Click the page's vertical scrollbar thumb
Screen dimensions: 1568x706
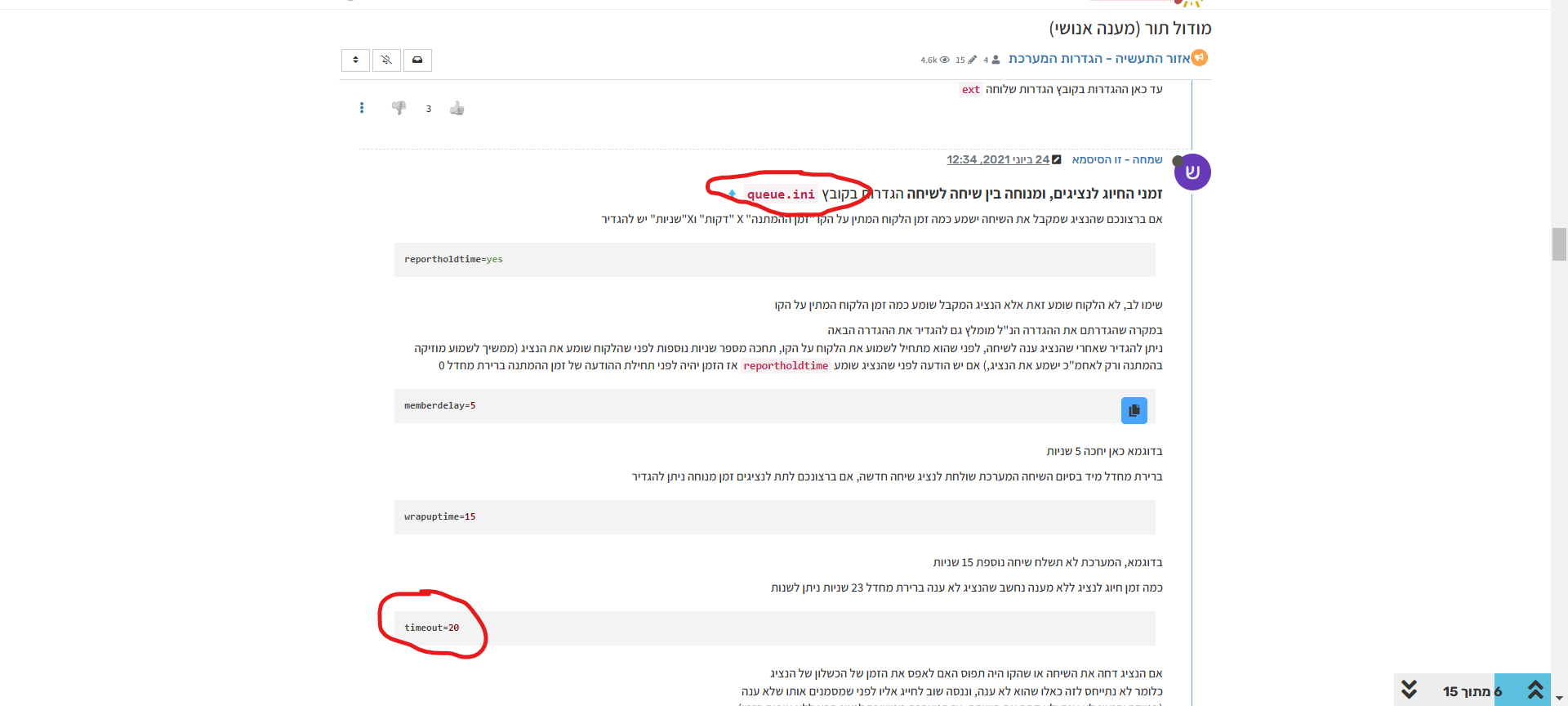click(x=1559, y=244)
